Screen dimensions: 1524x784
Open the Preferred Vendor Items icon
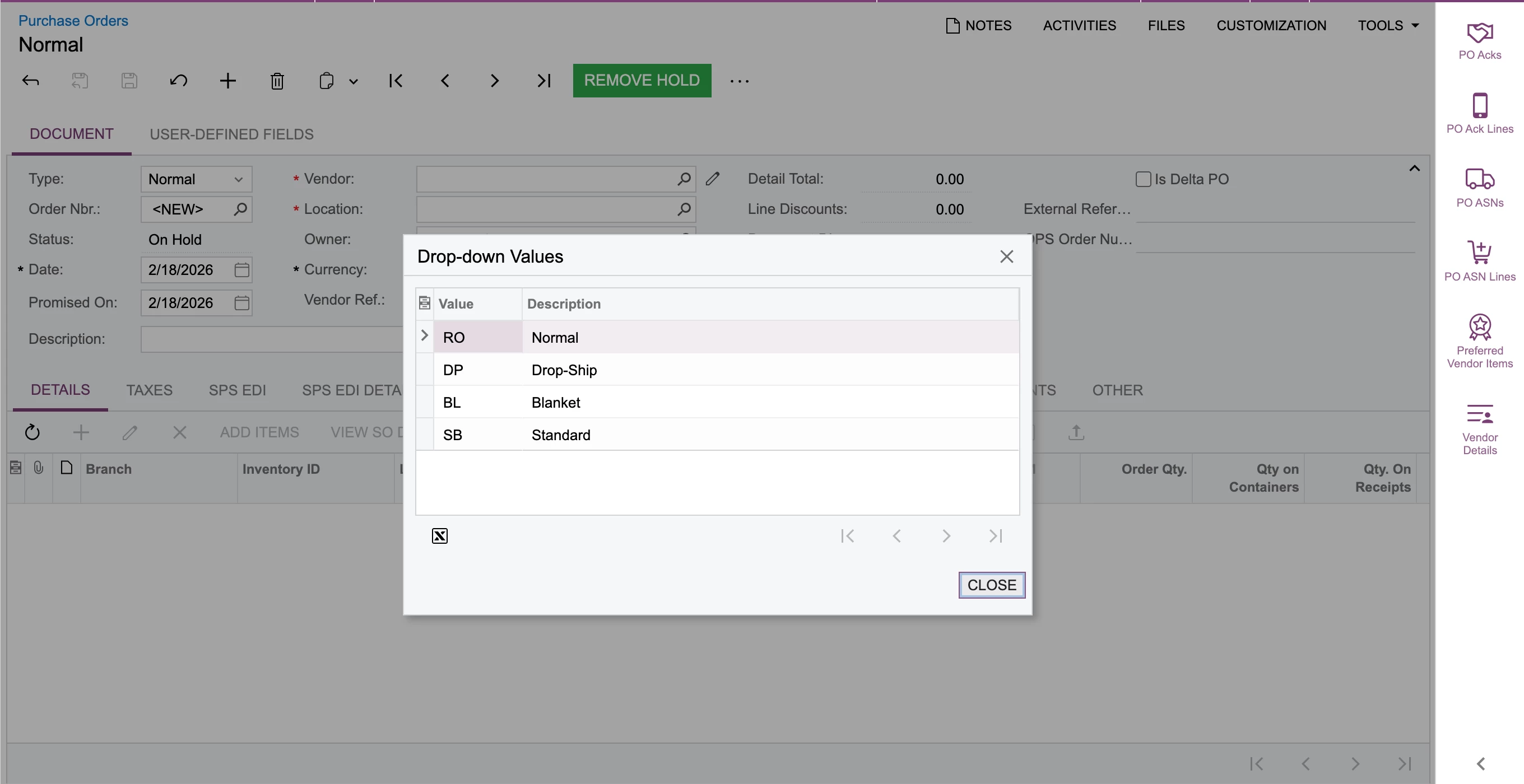coord(1479,327)
